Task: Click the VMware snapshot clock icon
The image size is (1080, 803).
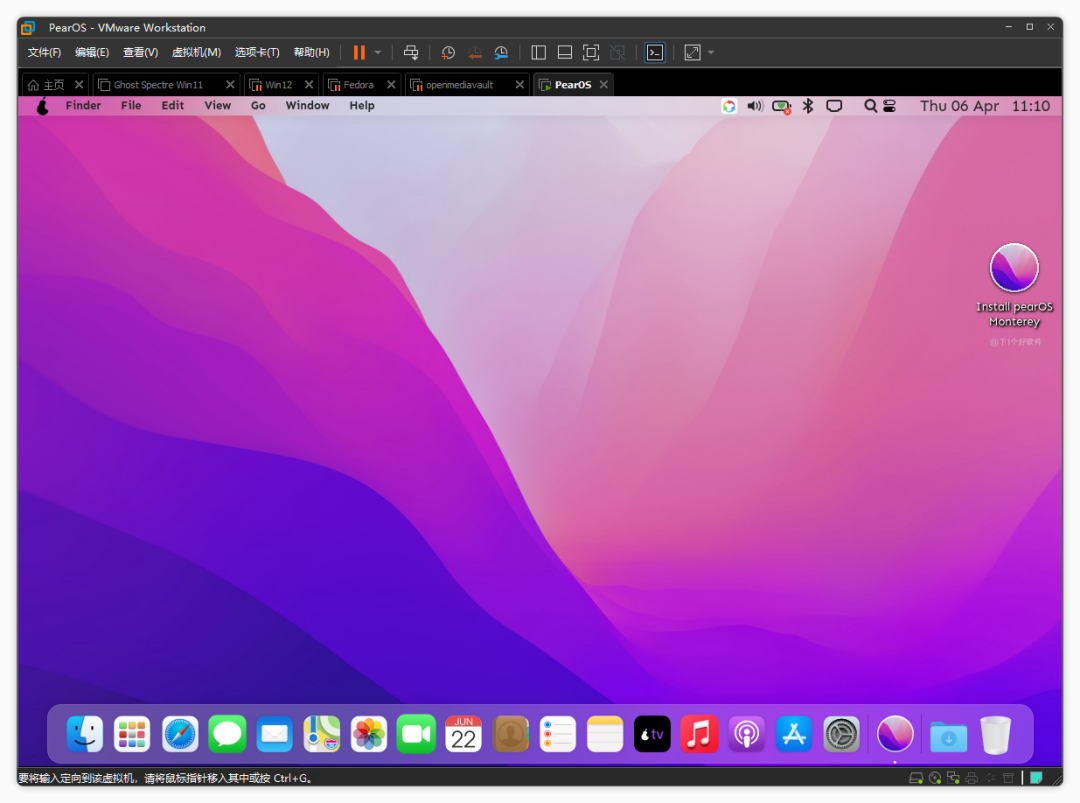Action: (448, 53)
